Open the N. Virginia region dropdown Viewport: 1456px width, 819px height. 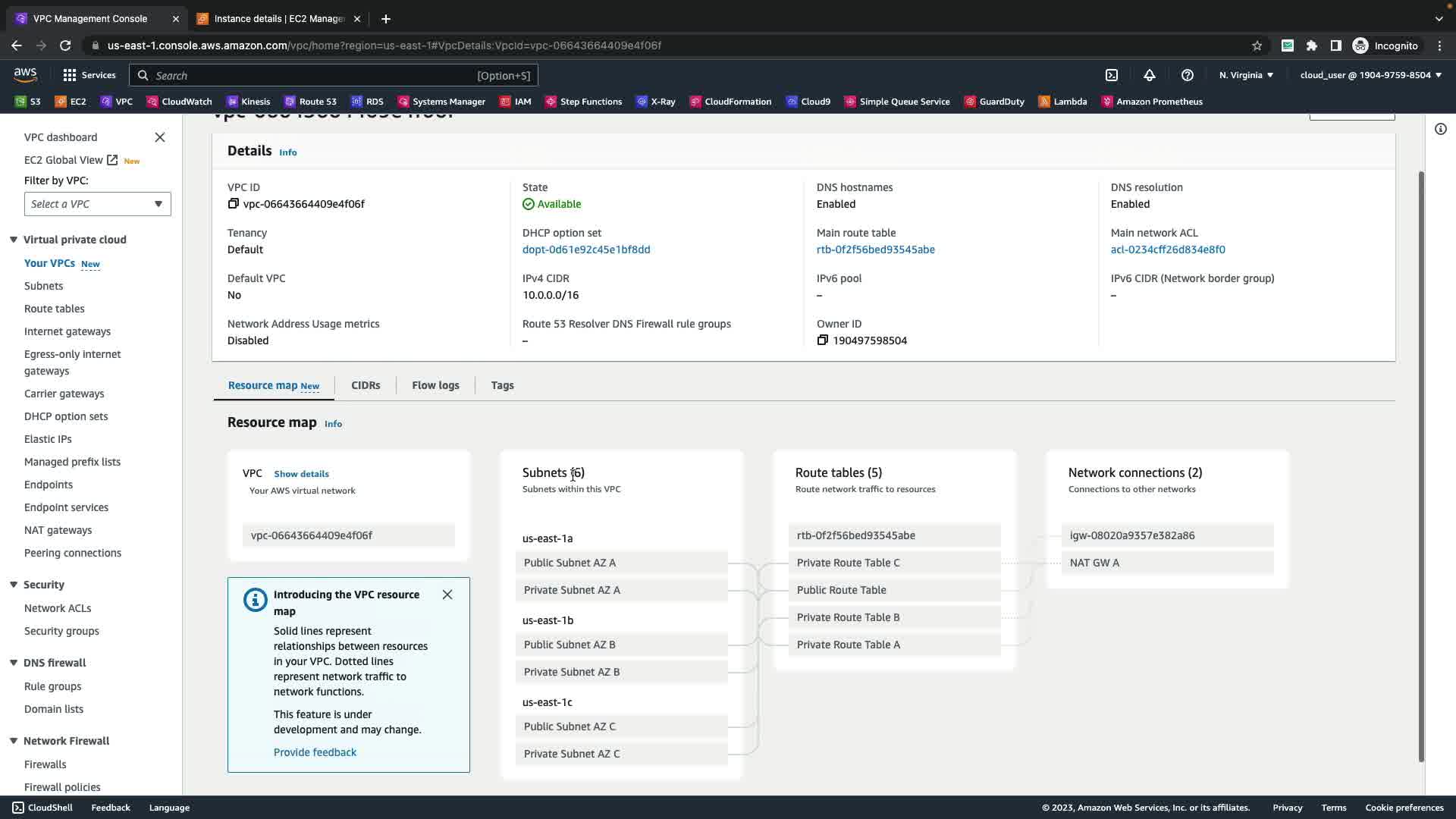(1246, 75)
